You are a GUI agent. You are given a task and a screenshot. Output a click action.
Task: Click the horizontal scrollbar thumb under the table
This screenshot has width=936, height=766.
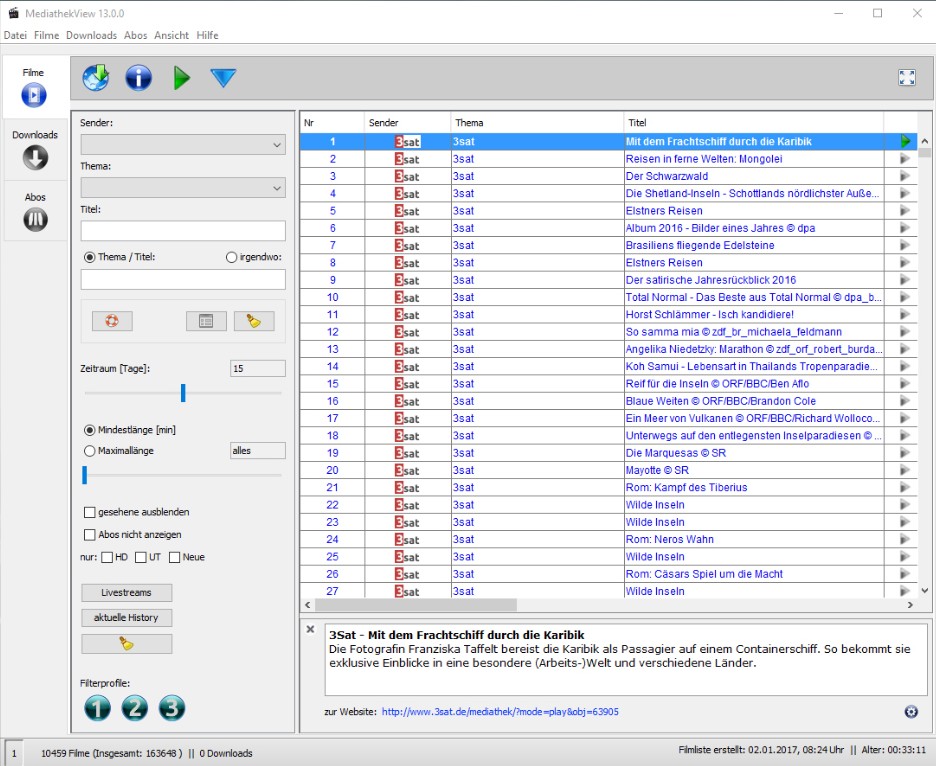point(416,605)
